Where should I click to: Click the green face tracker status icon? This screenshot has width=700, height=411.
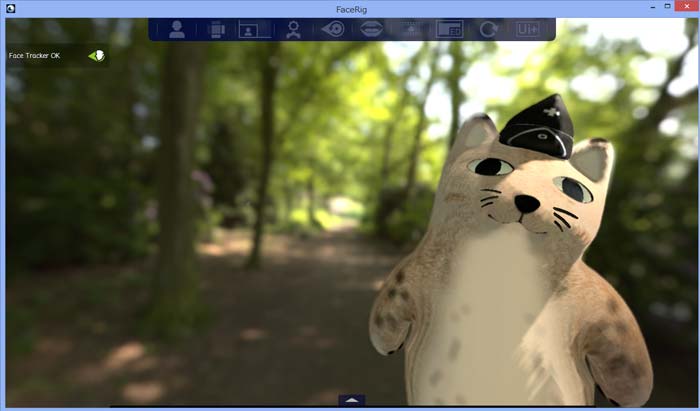click(x=96, y=55)
